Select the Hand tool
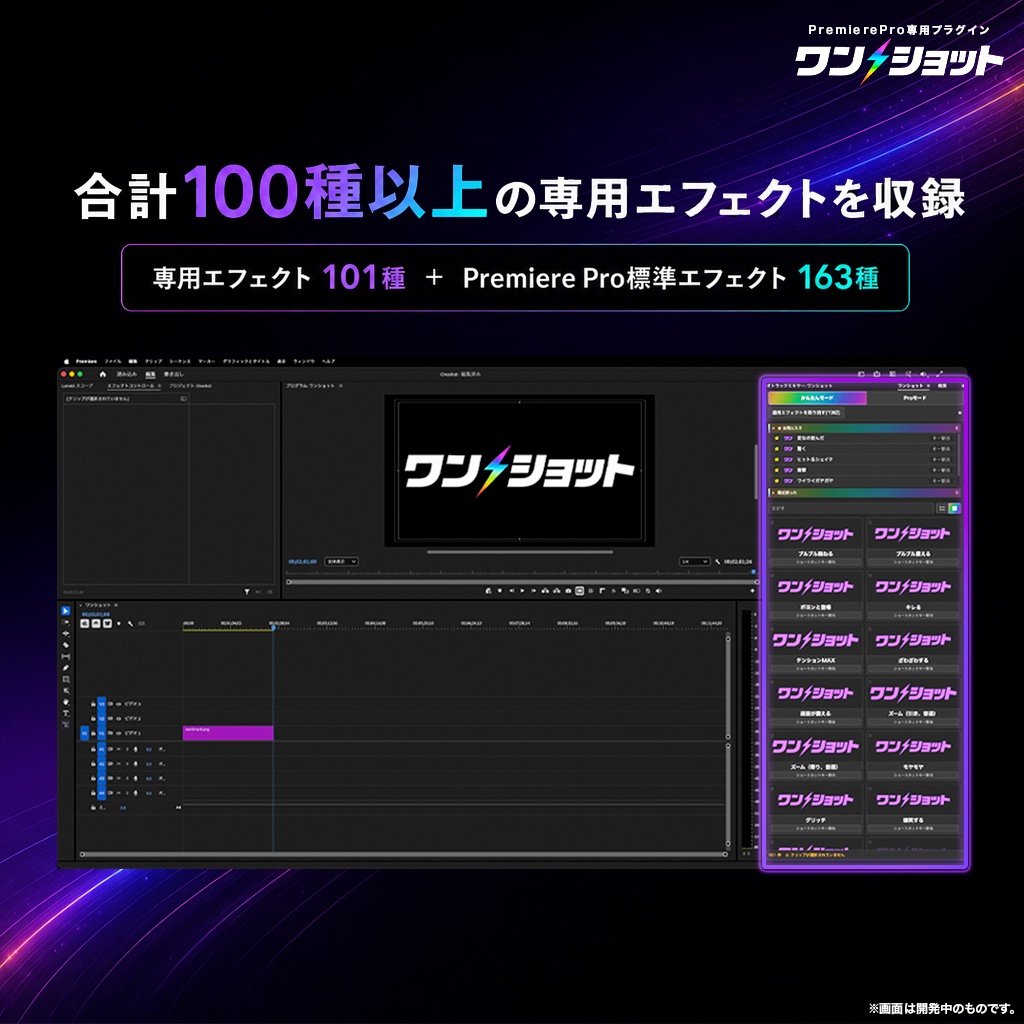Image resolution: width=1024 pixels, height=1024 pixels. 65,702
